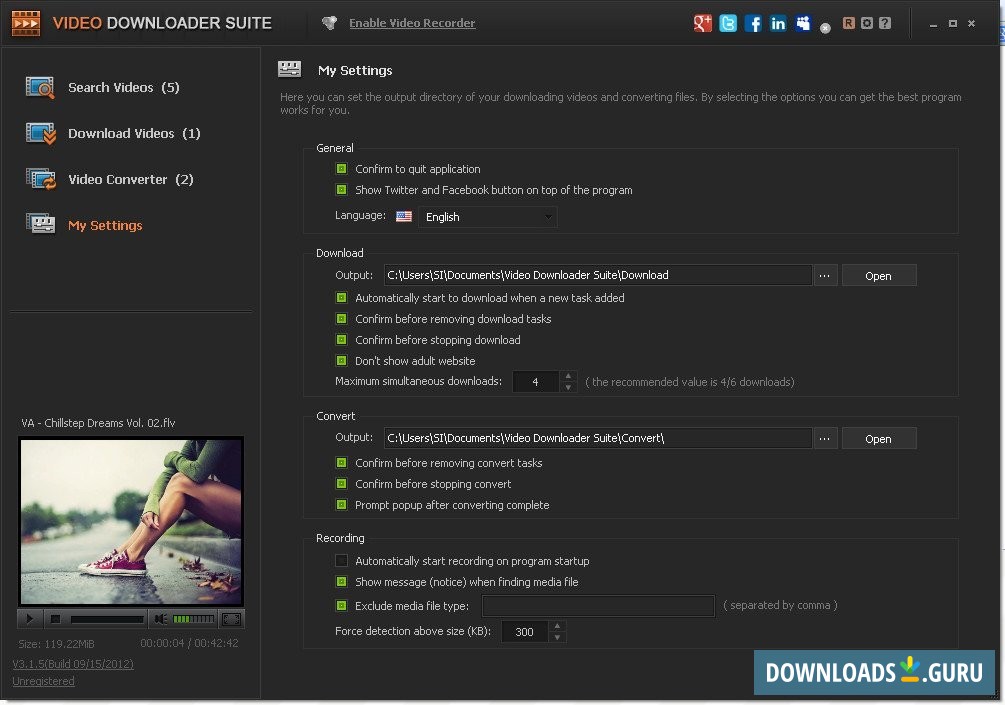Mute the preview player speaker icon
This screenshot has height=705, width=1005.
pyautogui.click(x=160, y=619)
